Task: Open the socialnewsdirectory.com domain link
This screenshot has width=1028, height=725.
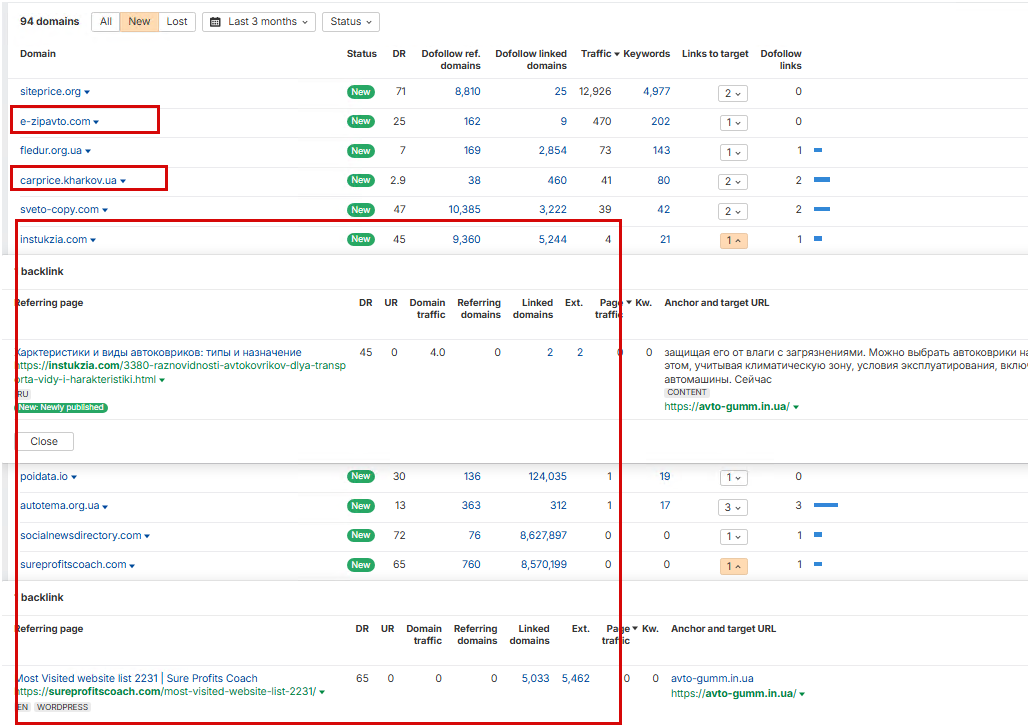Action: [81, 536]
